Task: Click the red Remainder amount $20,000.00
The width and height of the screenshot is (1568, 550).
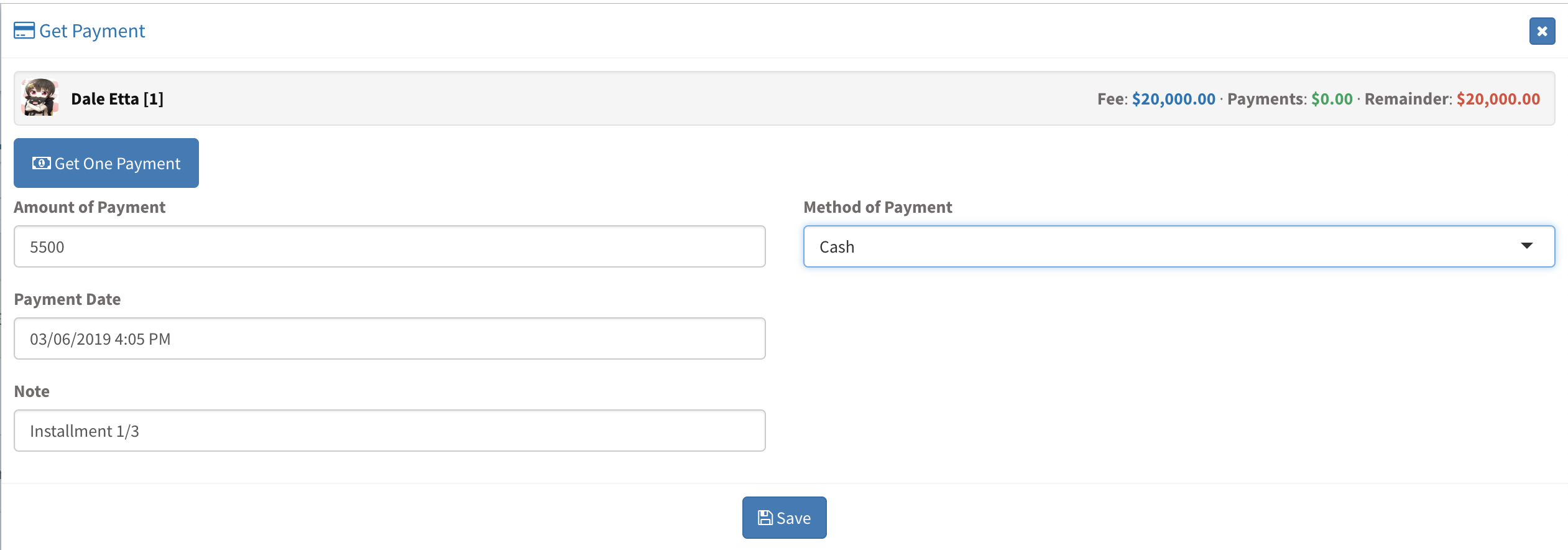Action: point(1498,99)
